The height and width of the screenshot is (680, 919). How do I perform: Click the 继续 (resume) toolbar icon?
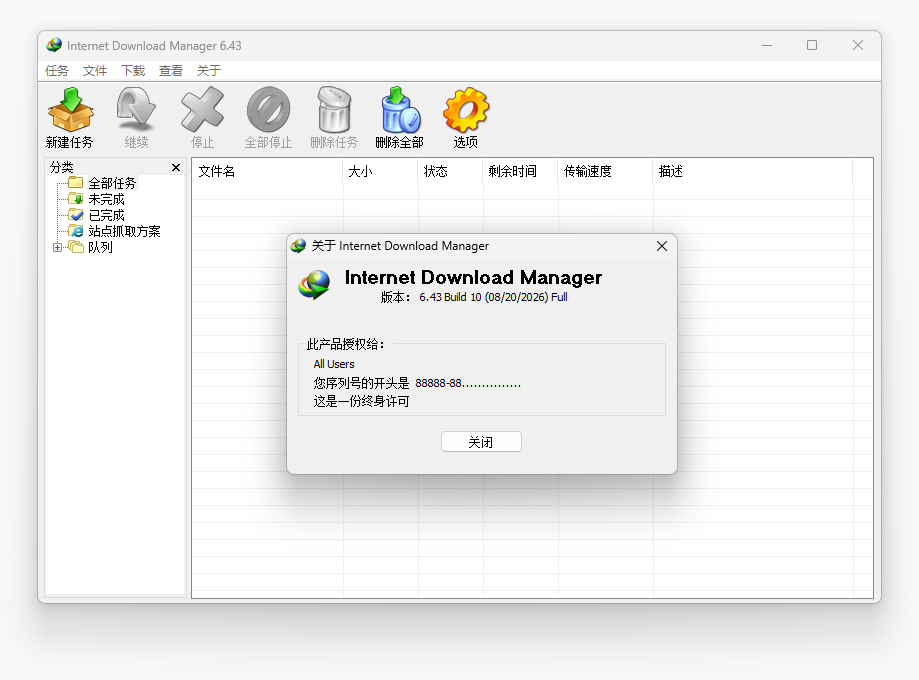coord(136,110)
